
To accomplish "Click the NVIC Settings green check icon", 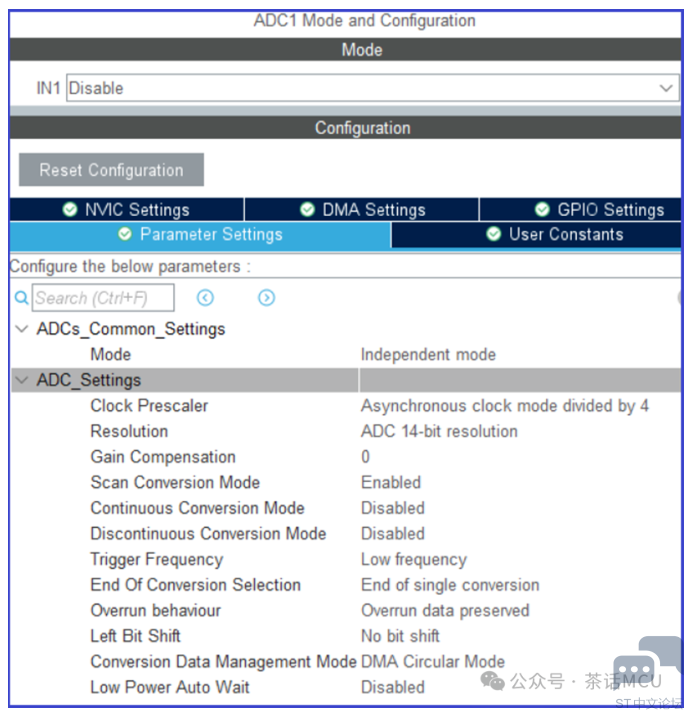I will [x=69, y=209].
